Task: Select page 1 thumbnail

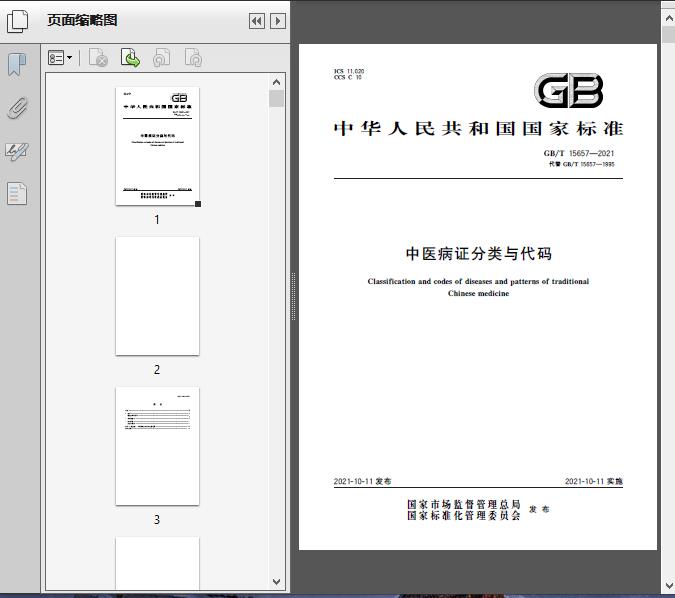Action: click(157, 146)
